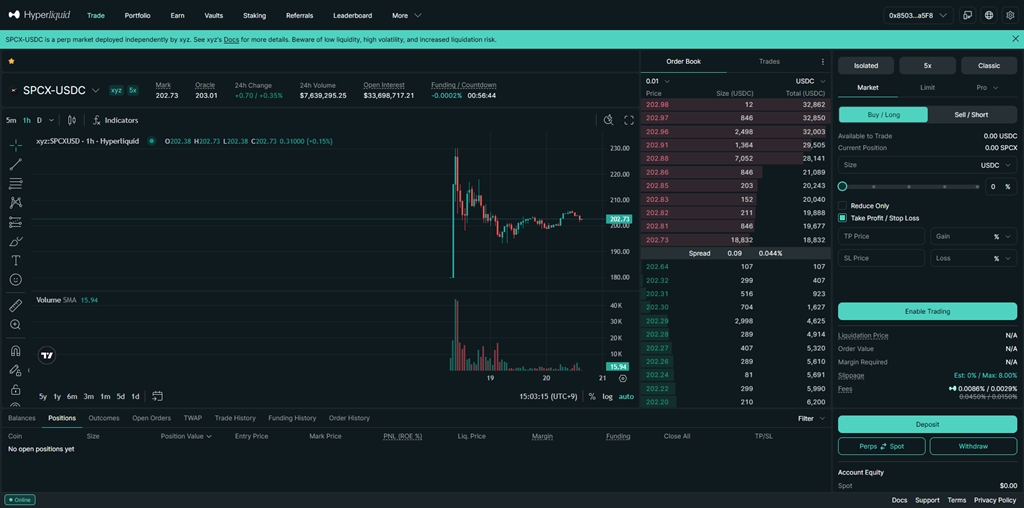This screenshot has width=1024, height=508.
Task: Toggle the magnet mode tool
Action: point(16,351)
